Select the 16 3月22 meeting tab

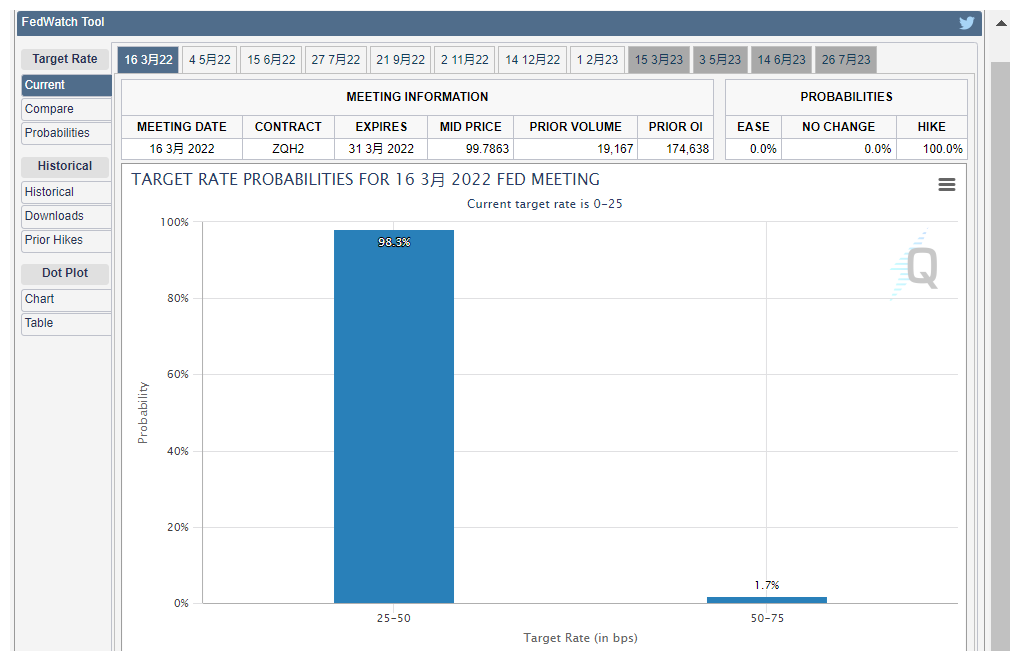click(x=148, y=60)
